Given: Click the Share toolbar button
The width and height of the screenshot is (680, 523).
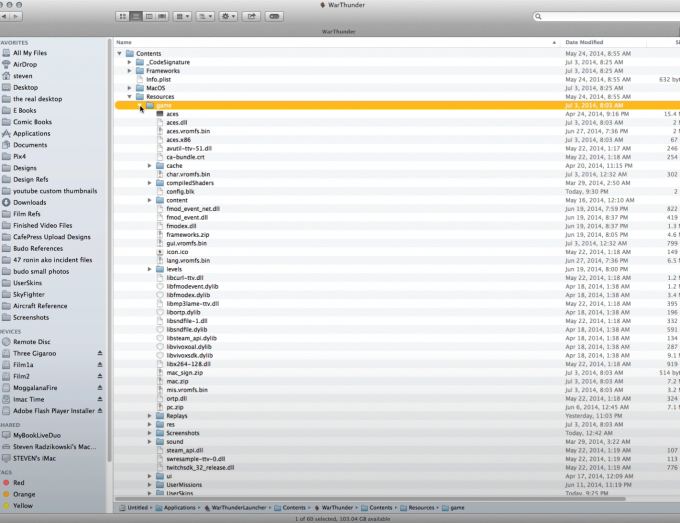Looking at the screenshot, I should click(251, 16).
